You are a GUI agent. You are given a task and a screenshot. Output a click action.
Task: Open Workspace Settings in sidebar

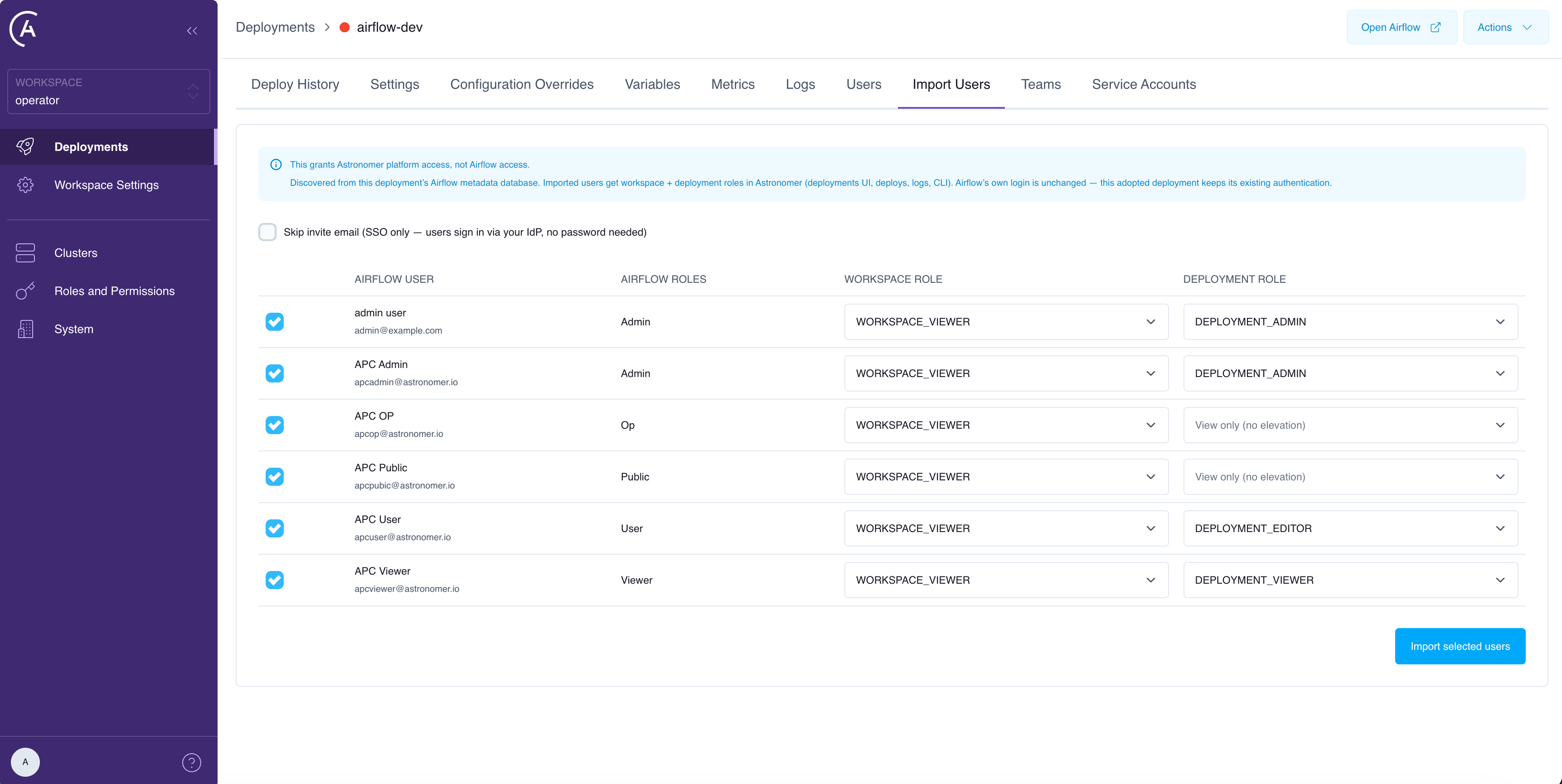[x=108, y=185]
